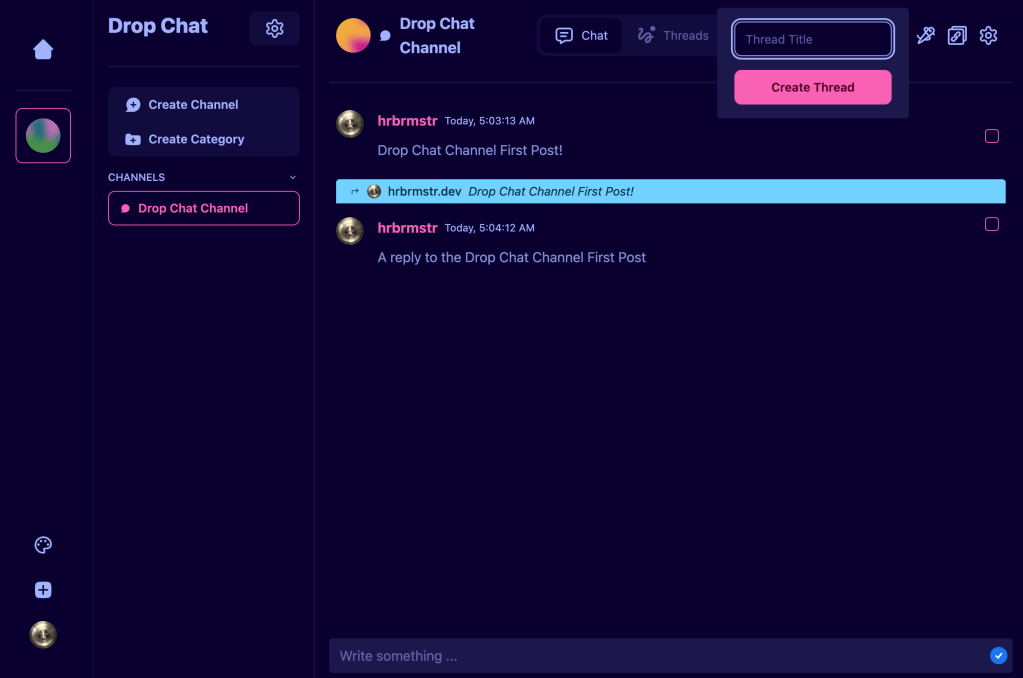Click the linked pages icon in header

click(x=957, y=36)
